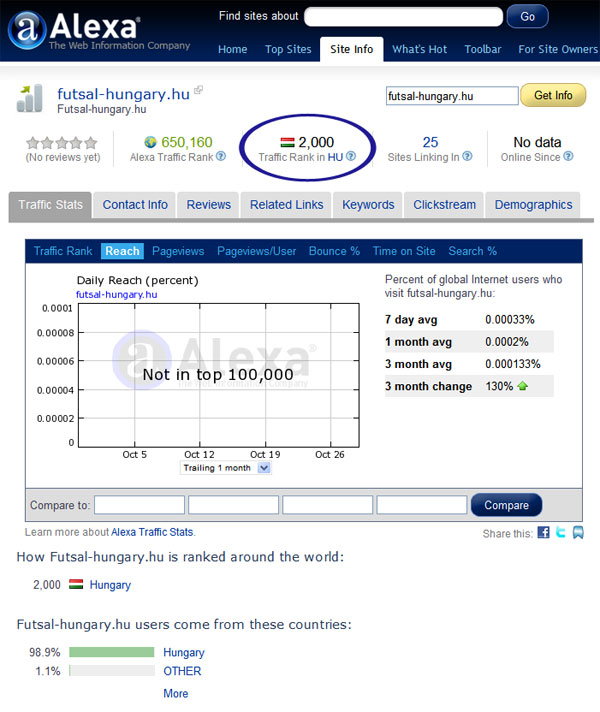Click help icon next to Alexa Traffic Rank
The image size is (600, 712).
click(x=221, y=156)
